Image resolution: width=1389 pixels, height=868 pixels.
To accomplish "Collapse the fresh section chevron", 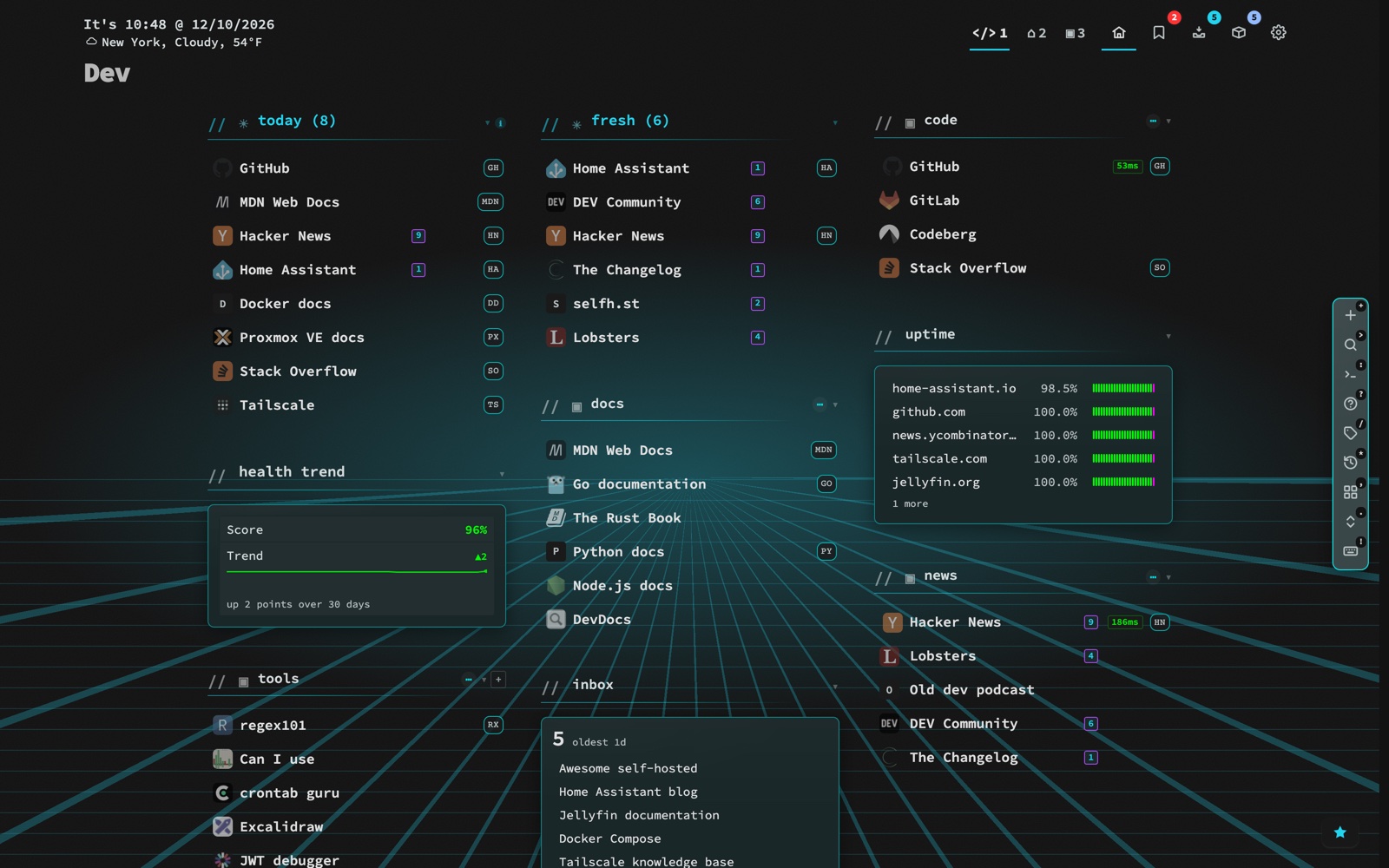I will tap(835, 123).
